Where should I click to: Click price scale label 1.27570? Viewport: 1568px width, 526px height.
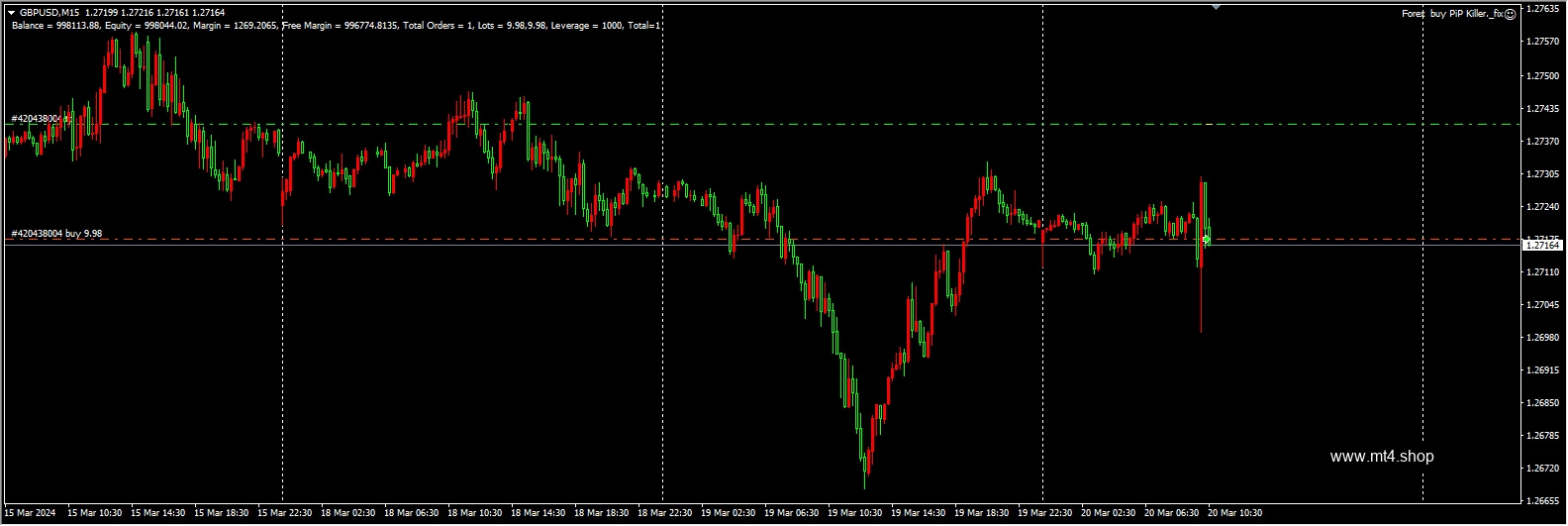(x=1543, y=42)
